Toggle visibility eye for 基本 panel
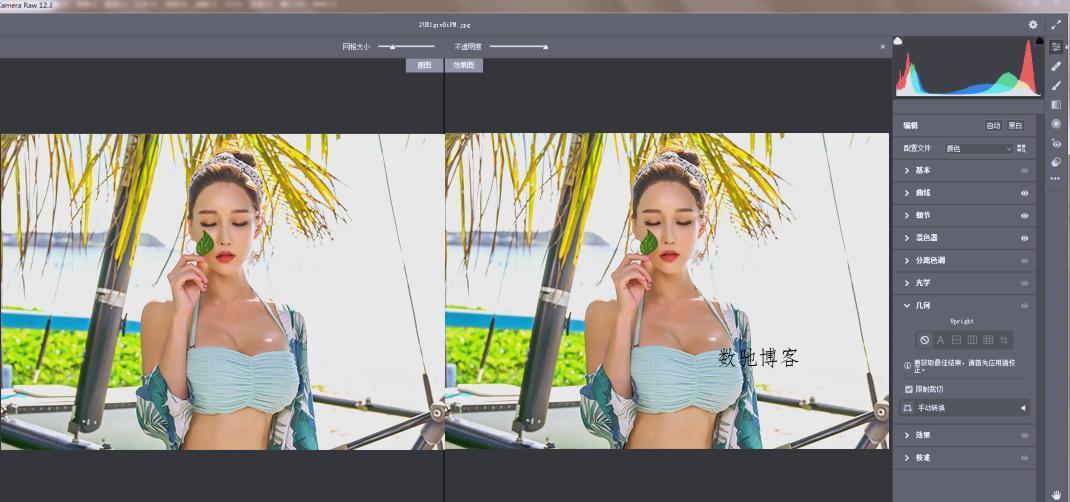The image size is (1070, 502). pyautogui.click(x=1024, y=171)
